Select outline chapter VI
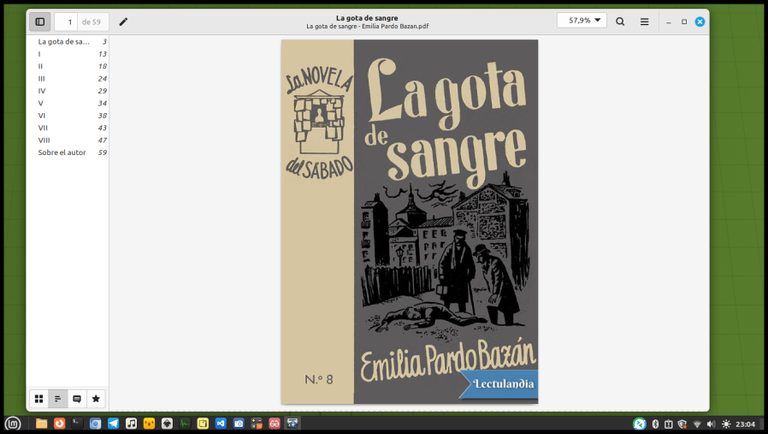Image resolution: width=768 pixels, height=434 pixels. tap(42, 116)
